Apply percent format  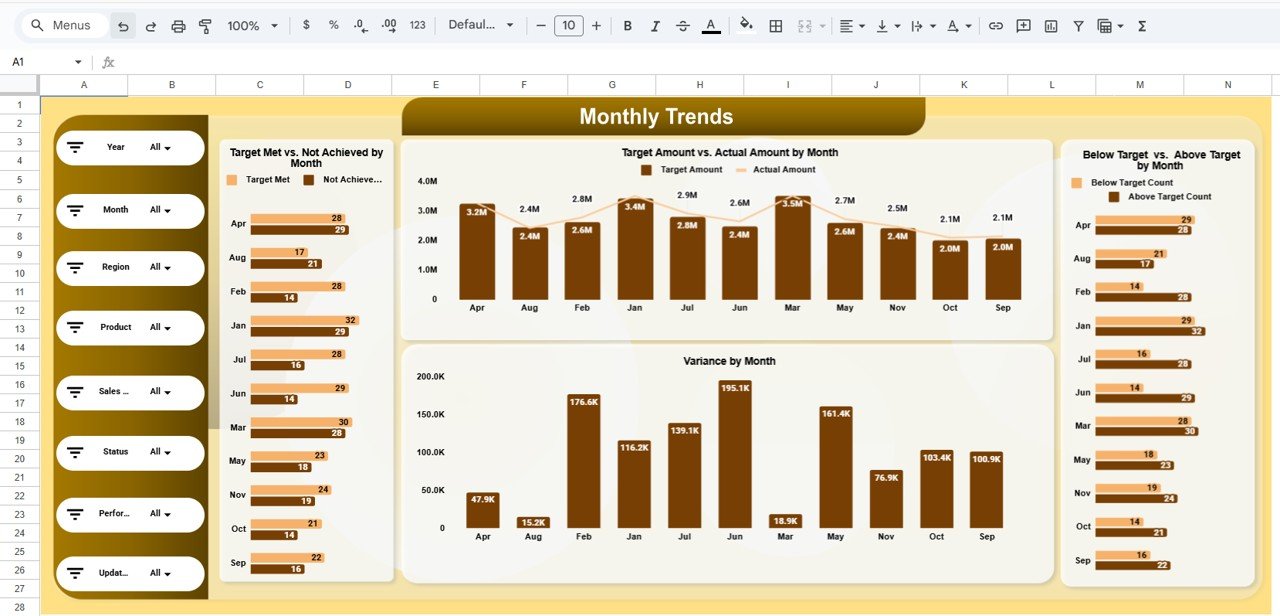[x=332, y=25]
